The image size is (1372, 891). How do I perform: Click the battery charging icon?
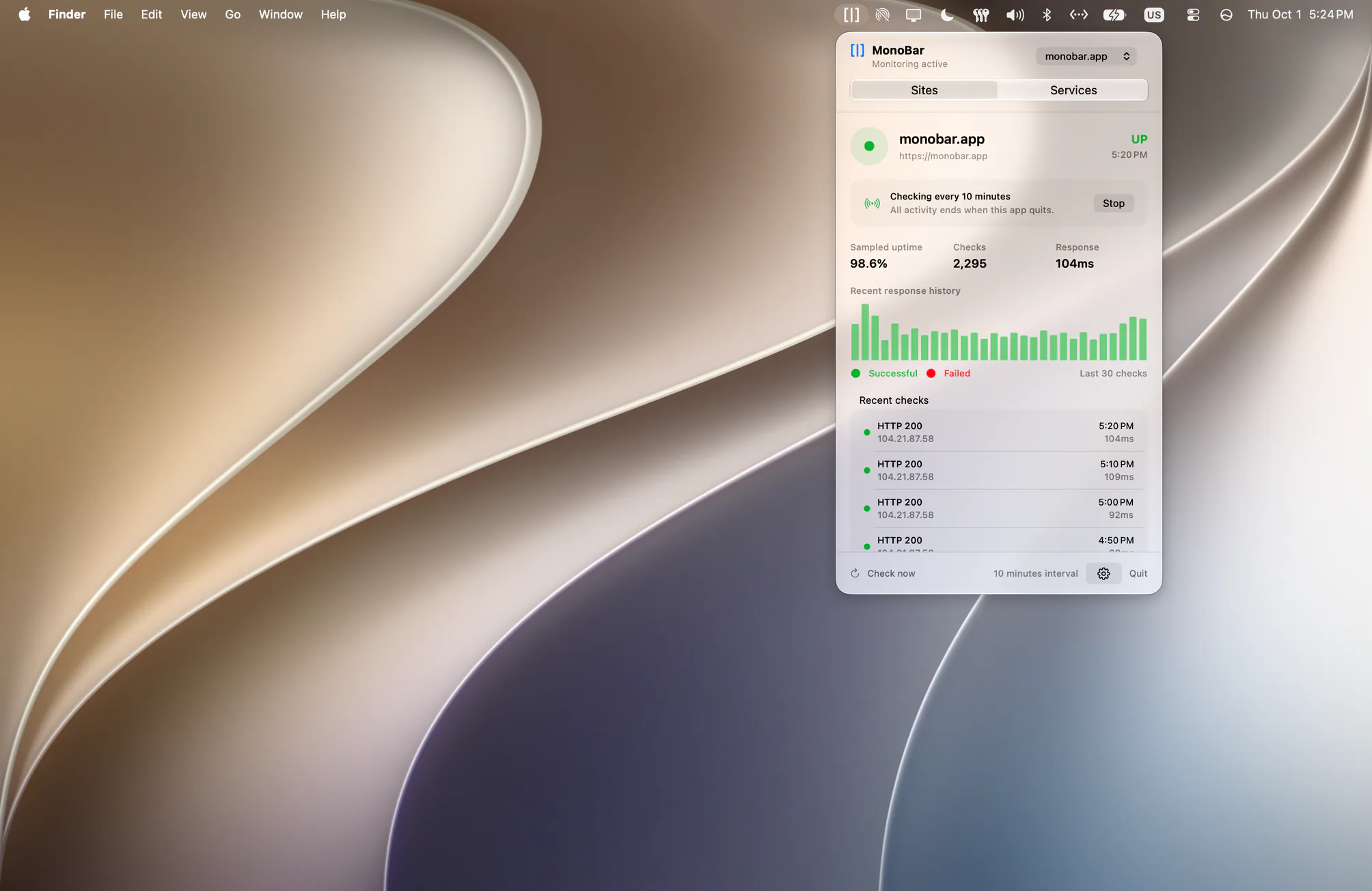pos(1114,14)
